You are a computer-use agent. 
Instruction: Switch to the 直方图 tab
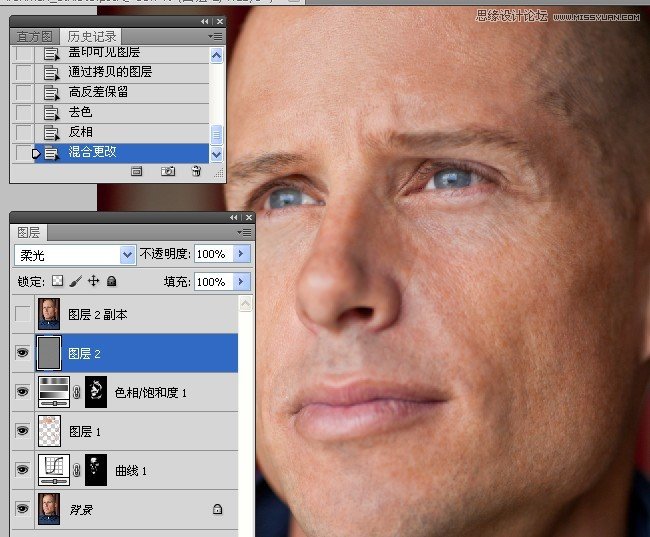coord(35,37)
